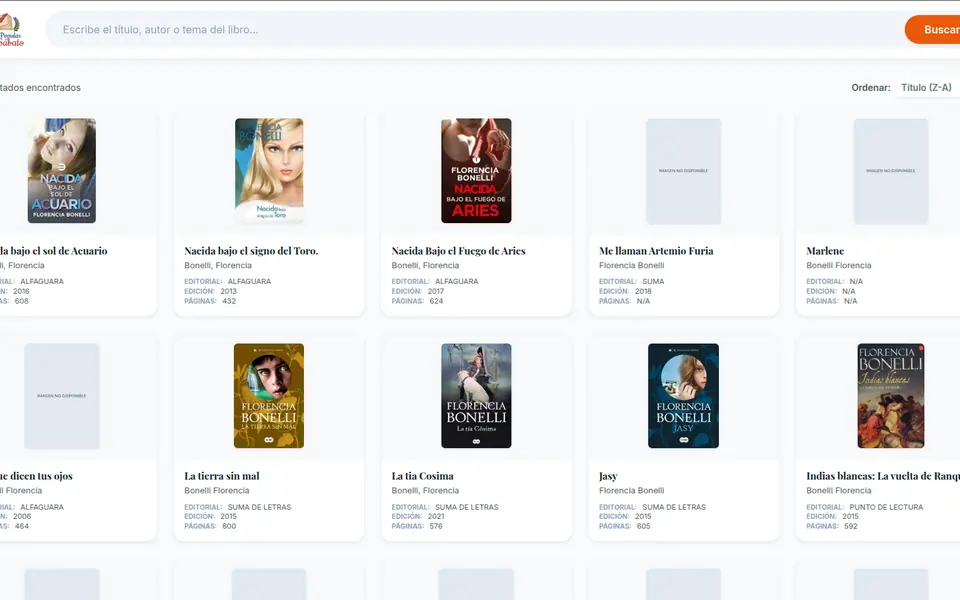Click editorial 'ALFAGUARA' on Aries card
960x600 pixels.
pyautogui.click(x=457, y=282)
